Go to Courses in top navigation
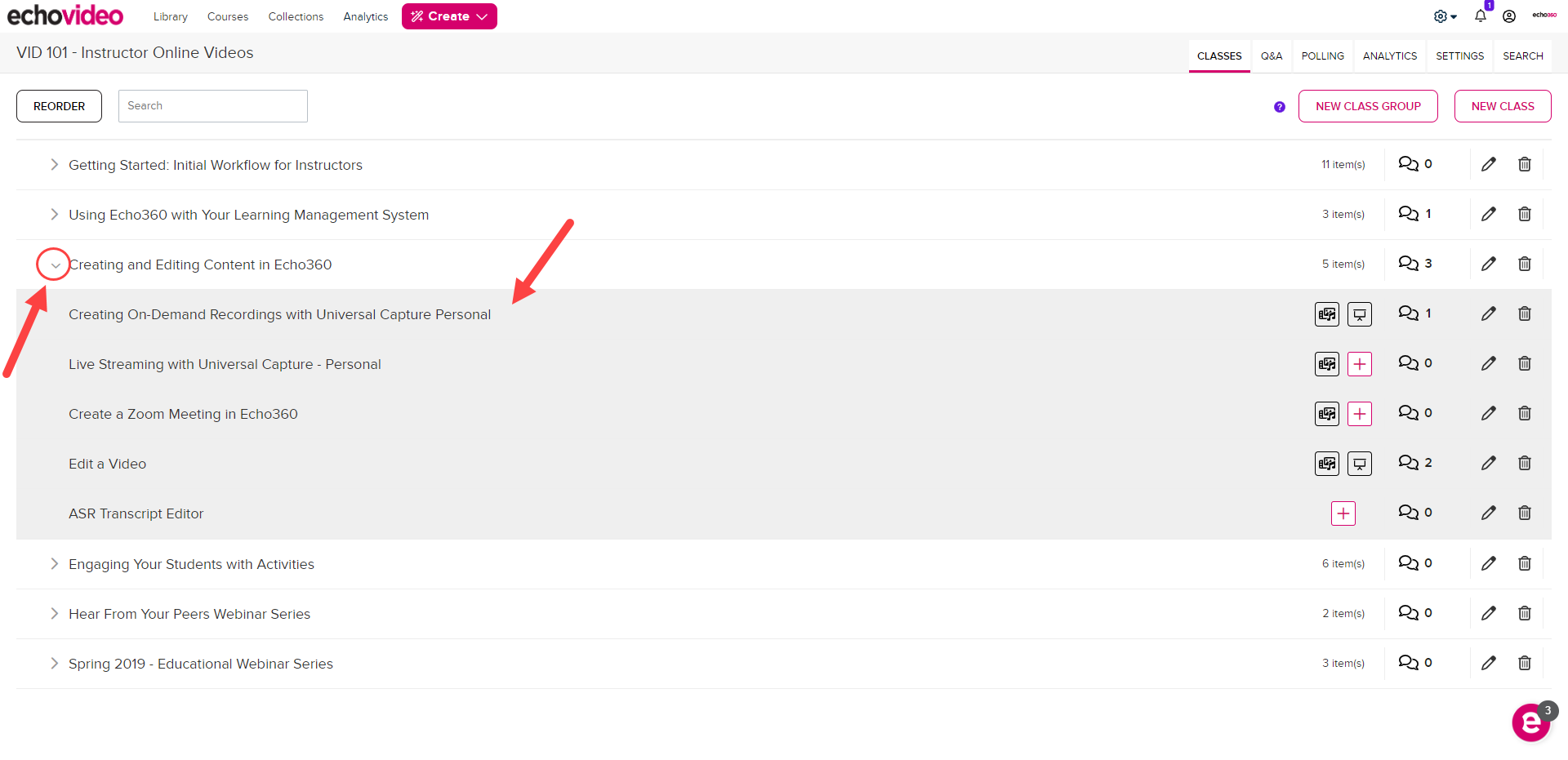This screenshot has height=760, width=1568. click(x=228, y=16)
